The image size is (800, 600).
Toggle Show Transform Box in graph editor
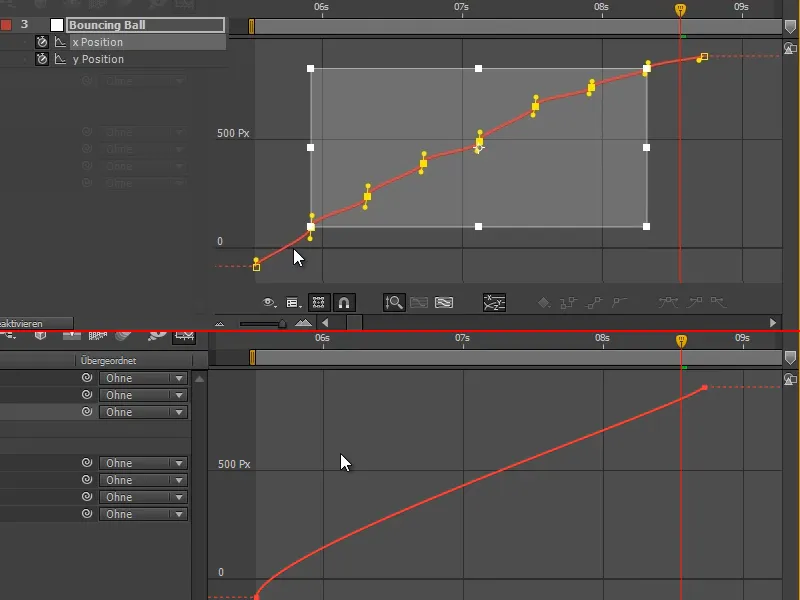point(318,302)
